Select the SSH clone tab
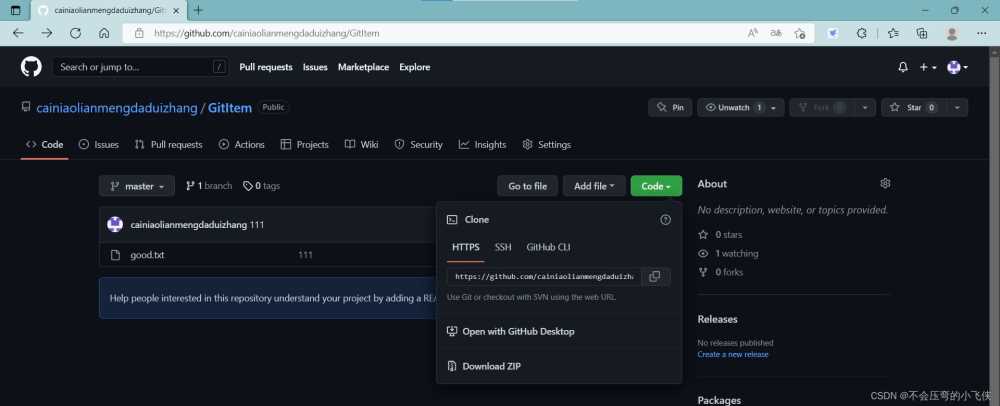This screenshot has width=1000, height=406. 503,247
